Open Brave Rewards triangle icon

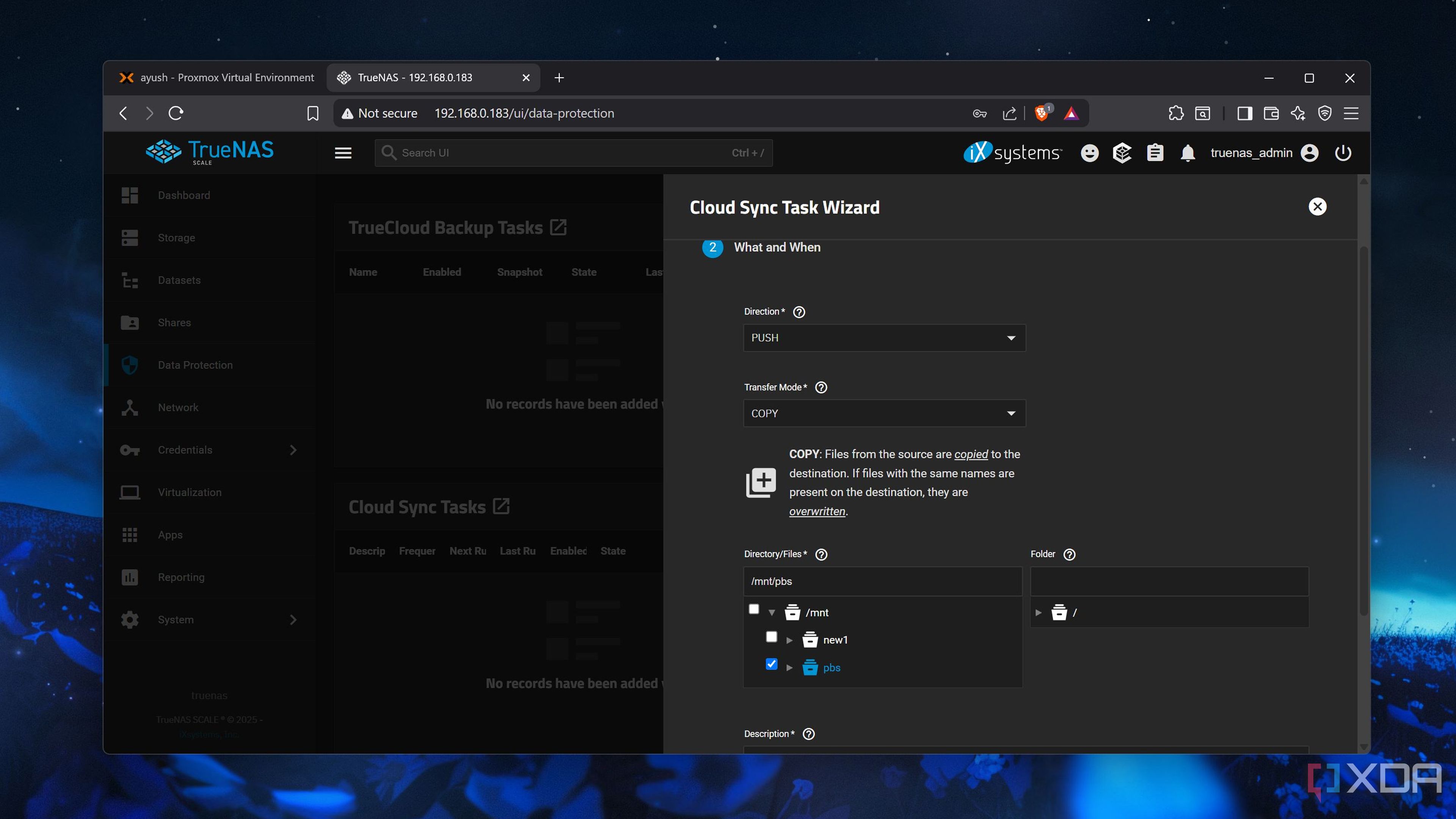[x=1071, y=114]
